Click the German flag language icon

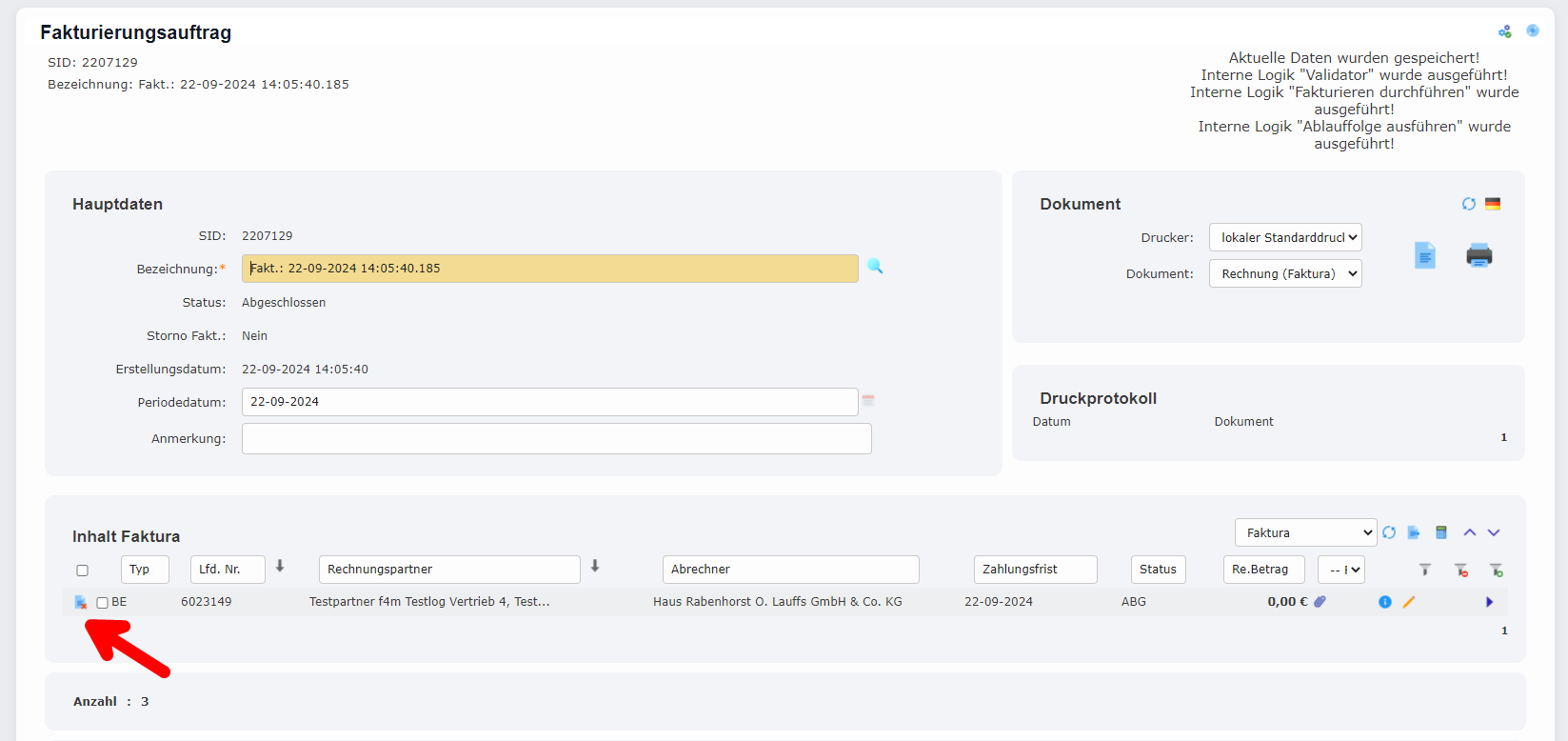(x=1493, y=204)
